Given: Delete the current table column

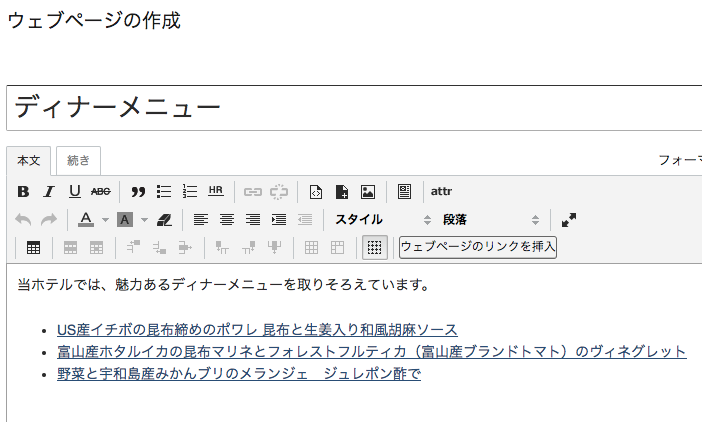Looking at the screenshot, I should (274, 247).
